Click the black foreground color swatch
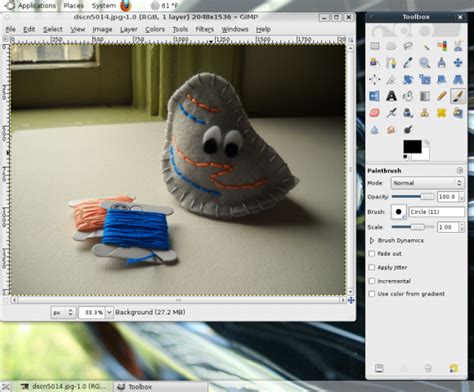The image size is (474, 392). 412,146
